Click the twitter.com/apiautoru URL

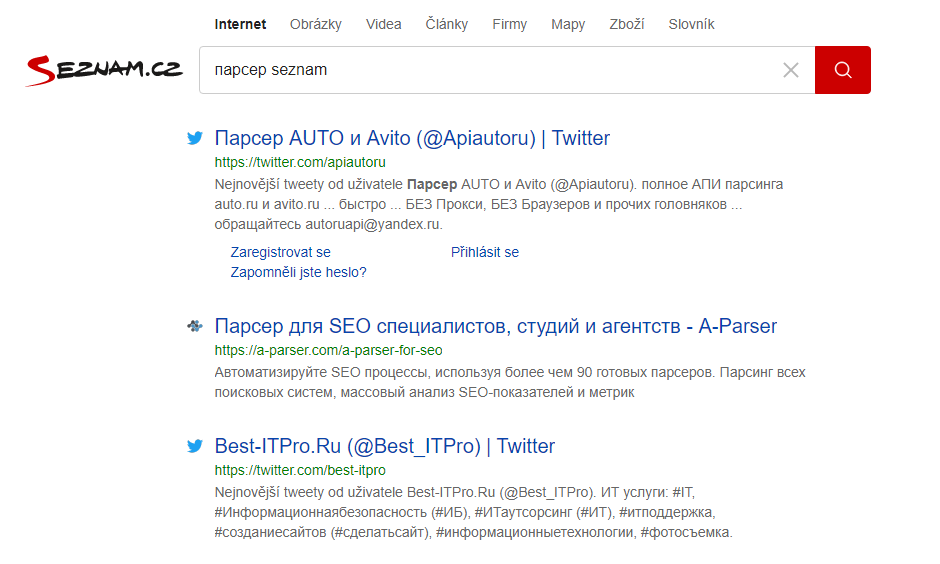pyautogui.click(x=300, y=162)
